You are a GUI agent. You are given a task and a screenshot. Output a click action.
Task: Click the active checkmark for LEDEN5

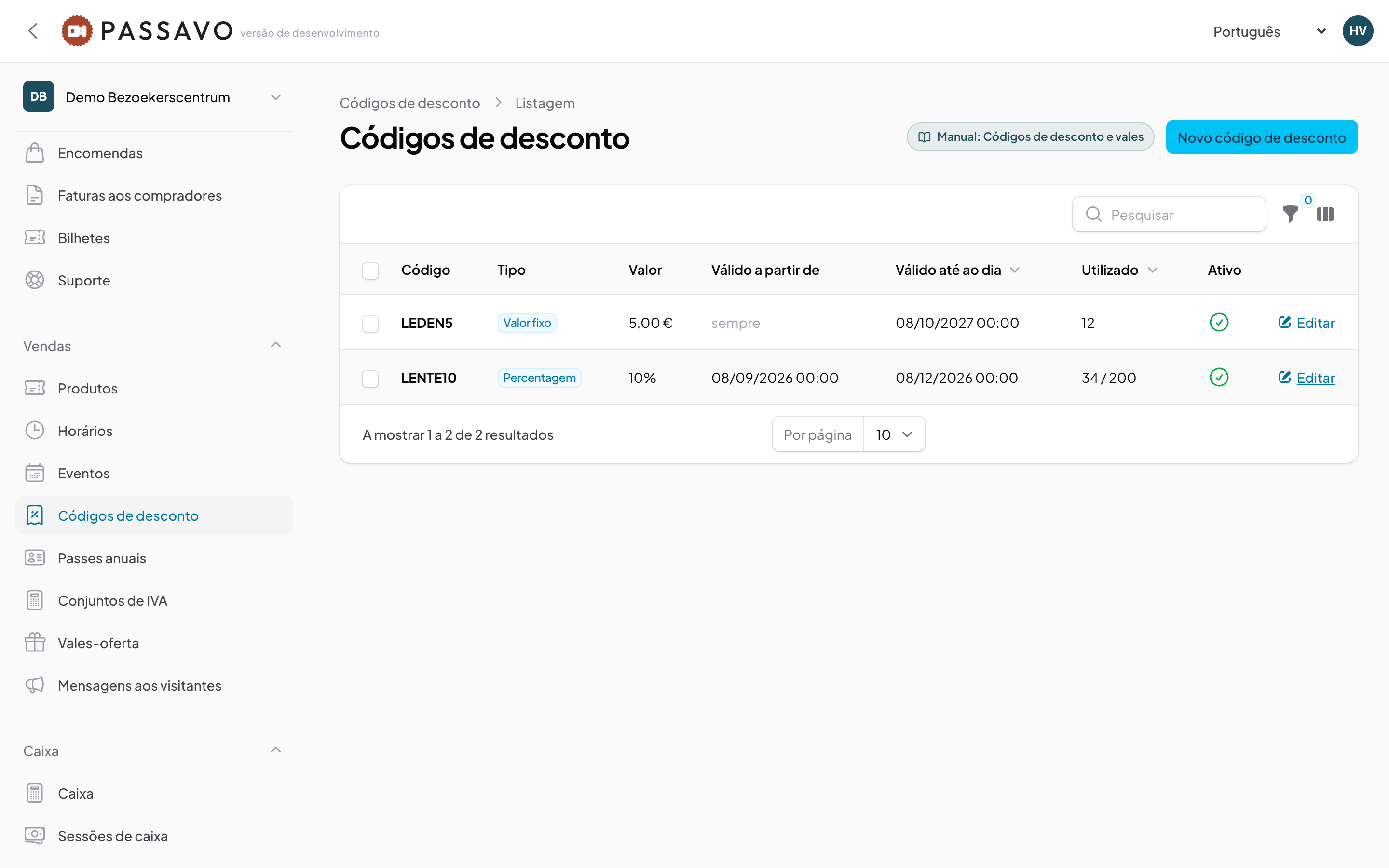[x=1219, y=323]
